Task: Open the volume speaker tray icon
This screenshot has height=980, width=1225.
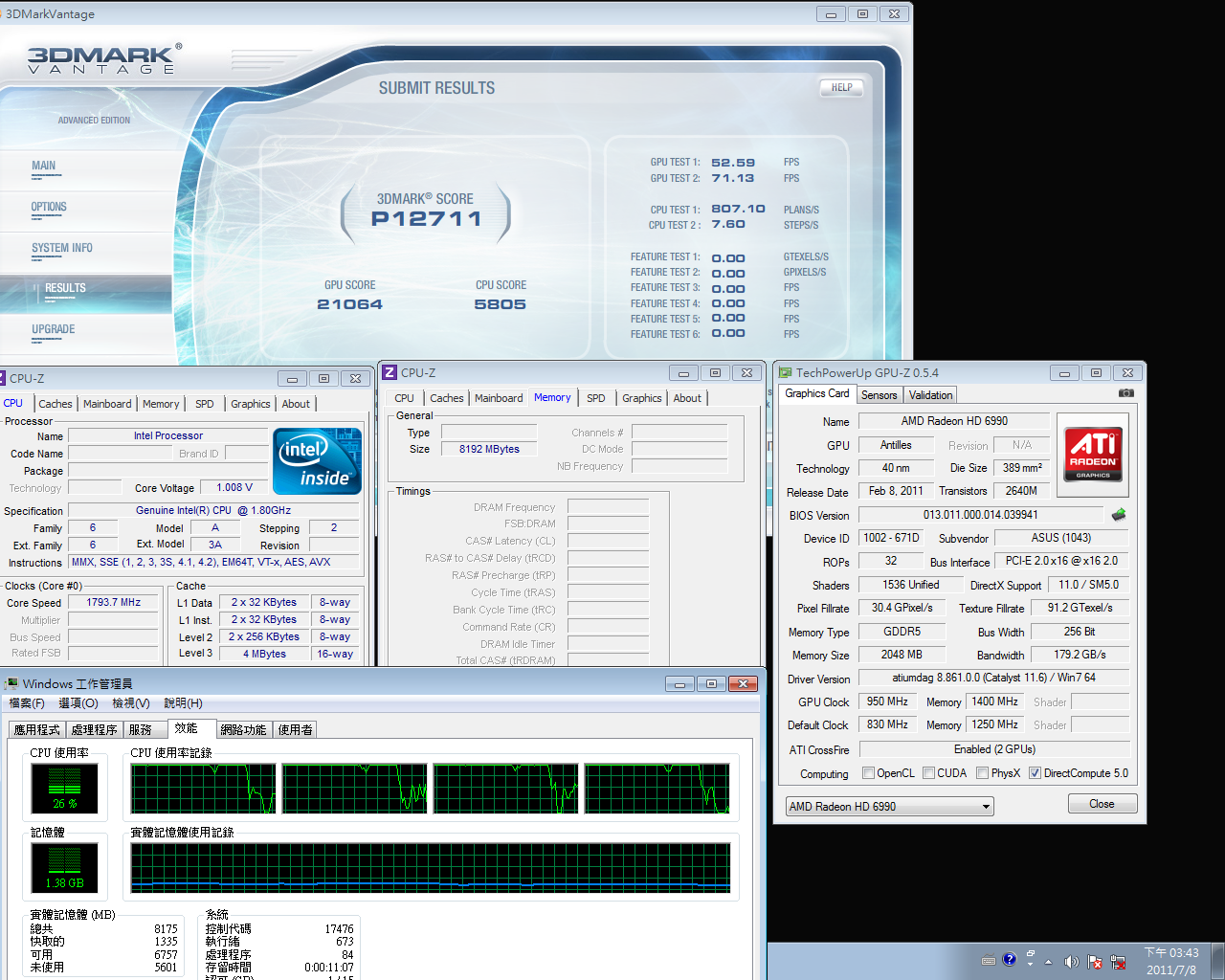Action: 1071,962
